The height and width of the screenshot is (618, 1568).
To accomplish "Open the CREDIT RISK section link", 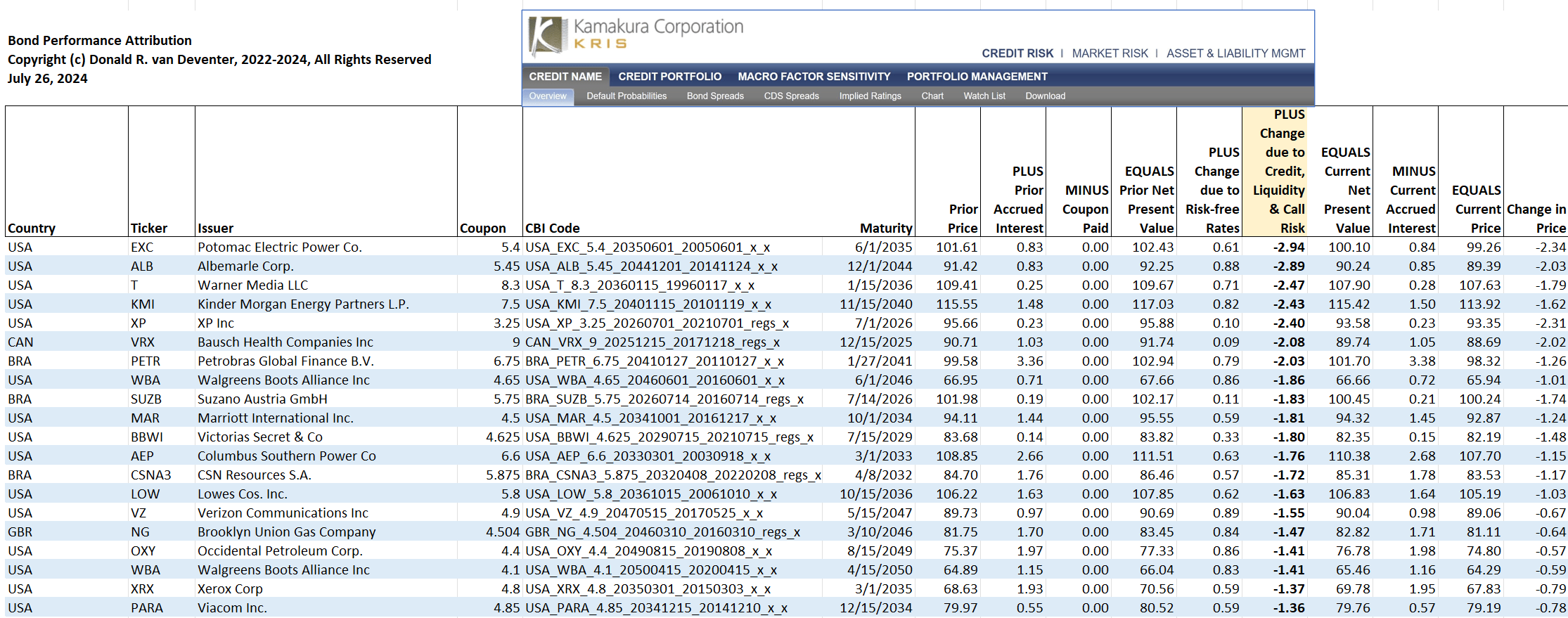I will [1017, 53].
